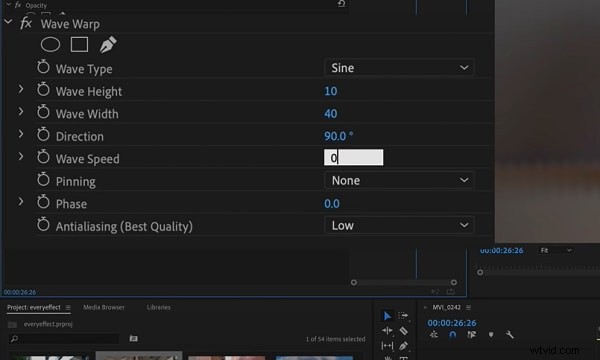Viewport: 600px width, 360px height.
Task: Collapse the Wave Warp effect section
Action: (8, 22)
